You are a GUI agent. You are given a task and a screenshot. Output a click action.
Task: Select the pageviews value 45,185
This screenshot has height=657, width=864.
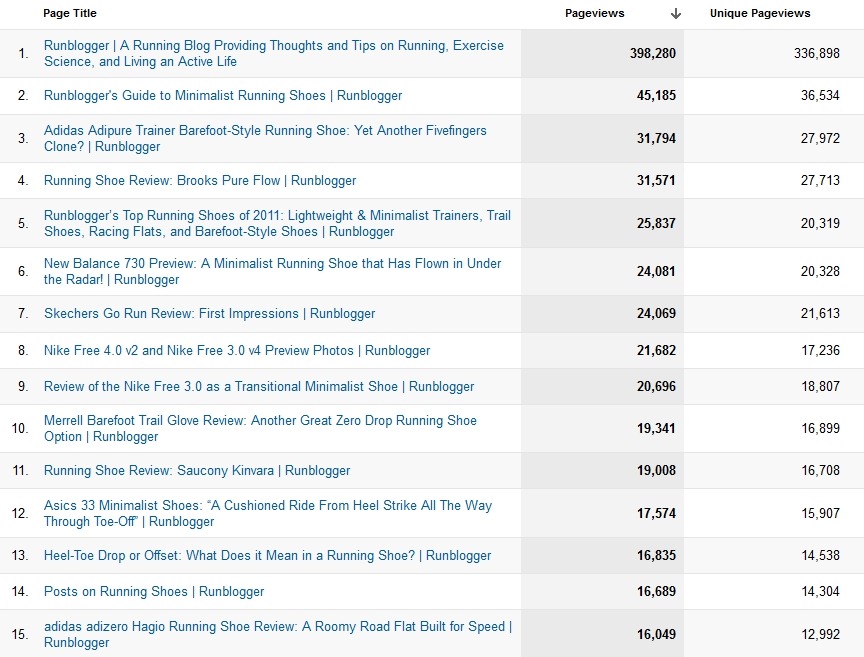click(656, 95)
